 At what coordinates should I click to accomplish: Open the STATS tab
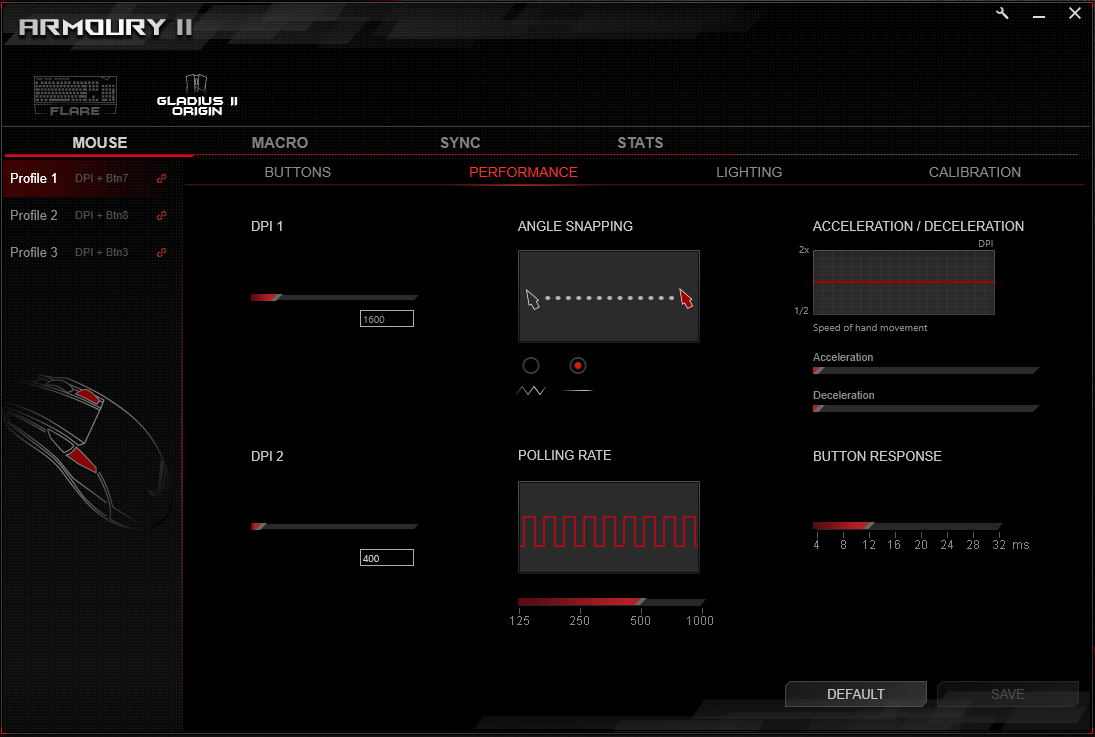(x=640, y=143)
